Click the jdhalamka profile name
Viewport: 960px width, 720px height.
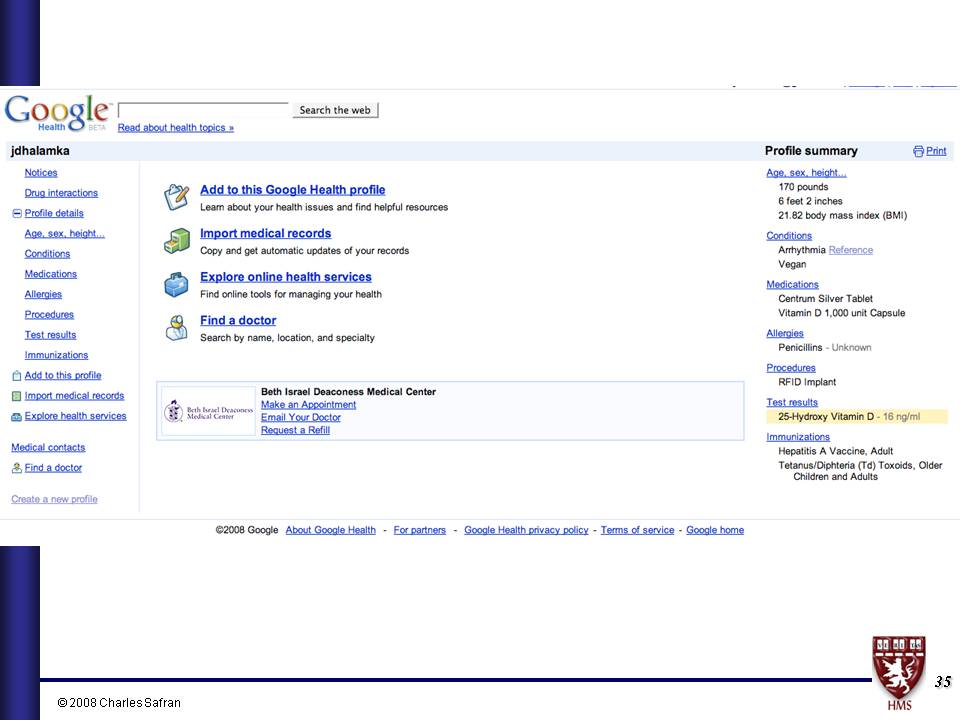click(40, 151)
